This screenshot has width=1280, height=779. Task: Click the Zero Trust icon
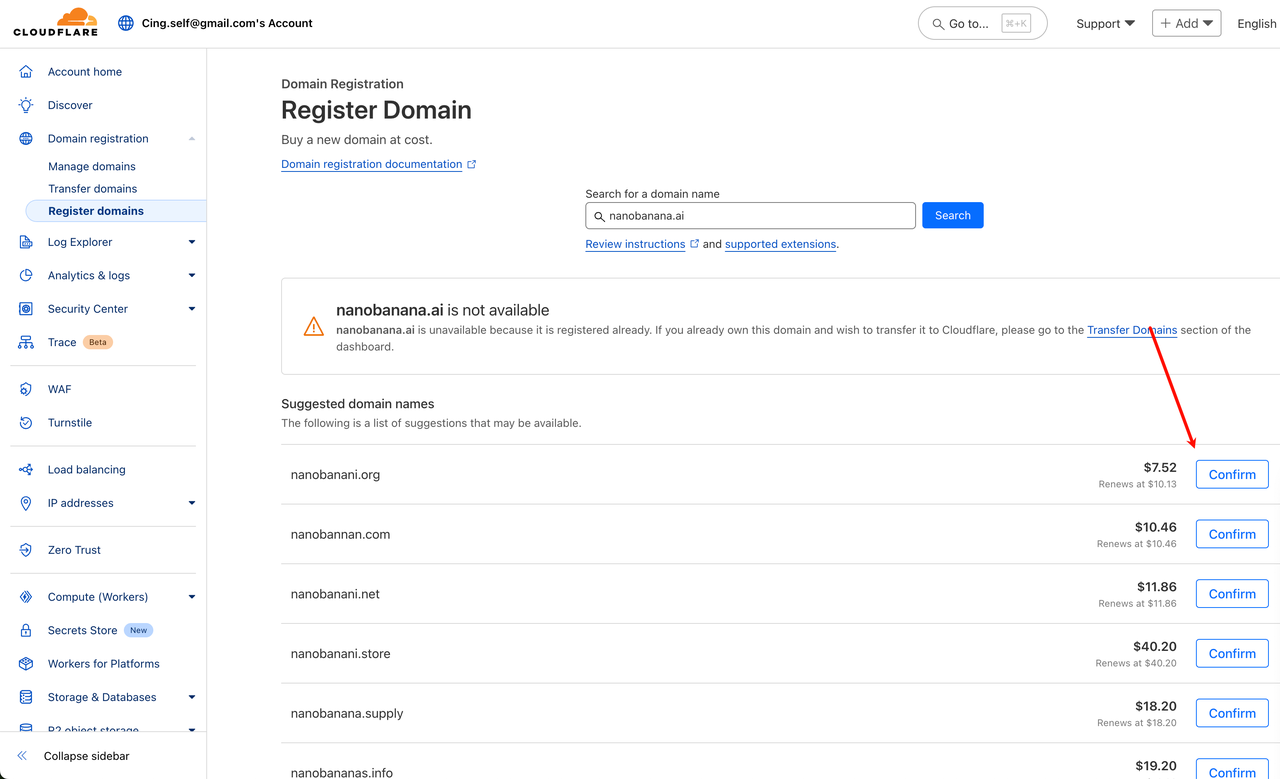[26, 550]
